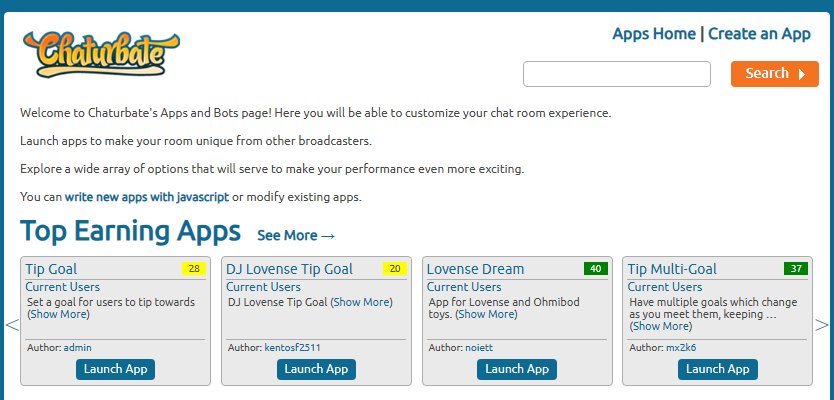Open author noiett profile

click(x=479, y=348)
